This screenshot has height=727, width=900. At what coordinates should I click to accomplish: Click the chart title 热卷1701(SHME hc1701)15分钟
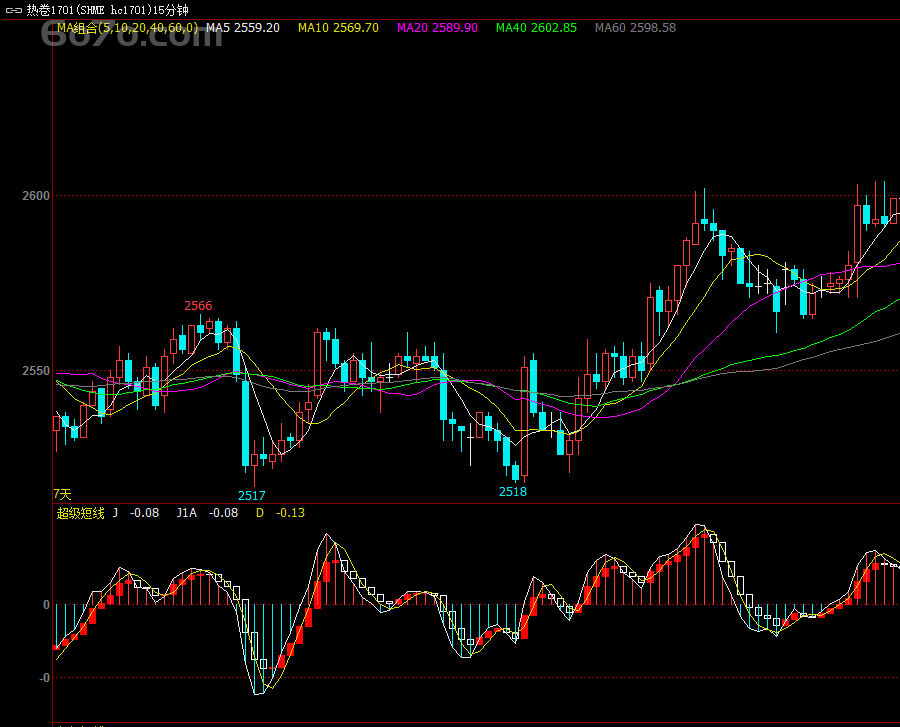click(107, 10)
